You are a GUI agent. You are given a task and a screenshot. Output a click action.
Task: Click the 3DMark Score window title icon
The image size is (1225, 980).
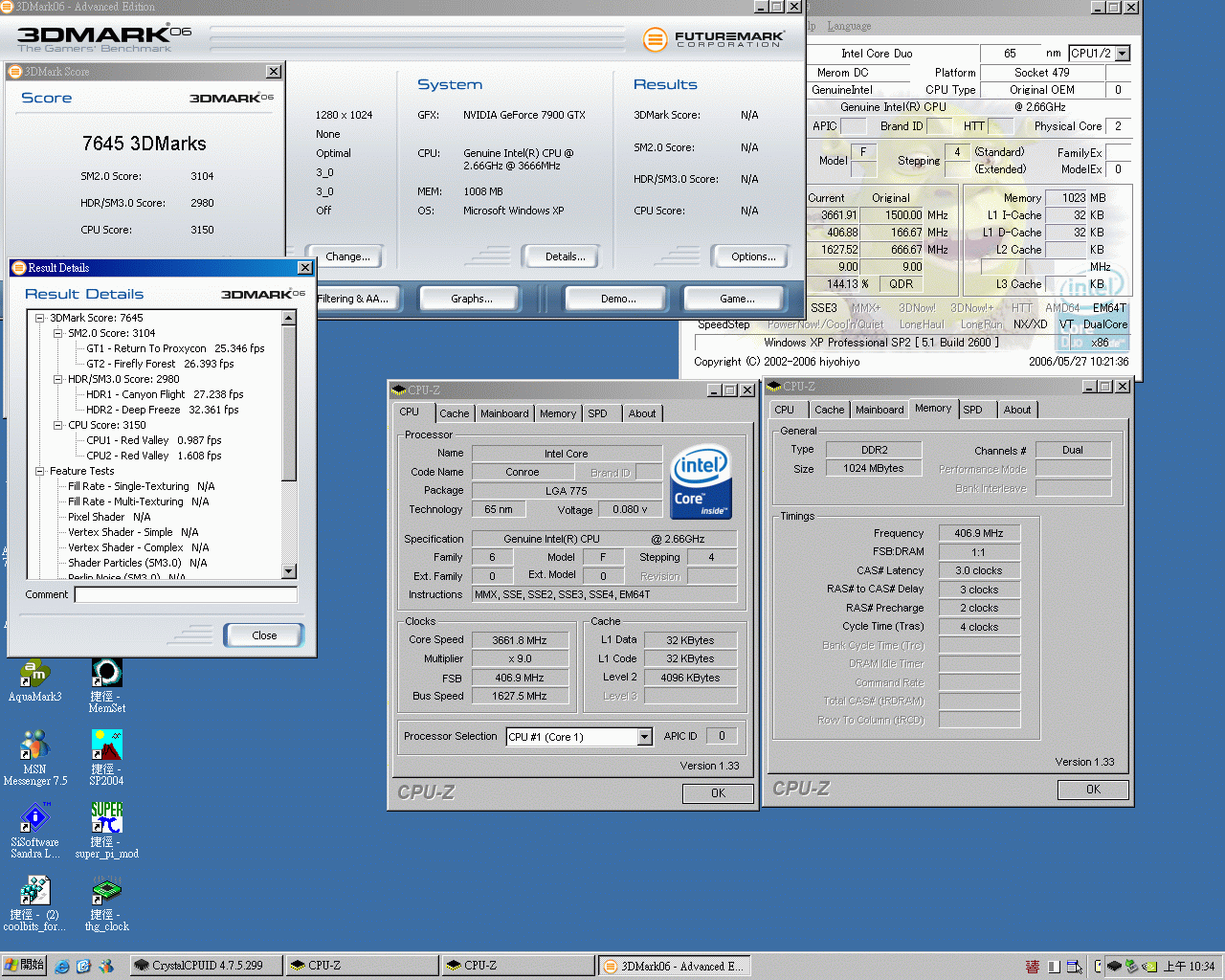[x=14, y=71]
